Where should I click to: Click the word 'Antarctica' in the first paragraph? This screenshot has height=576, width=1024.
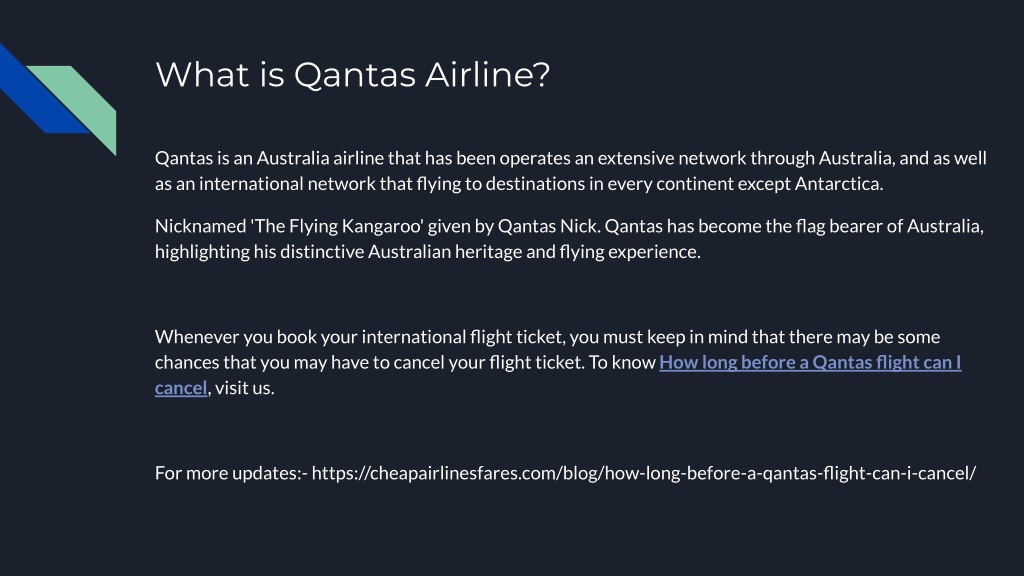tap(839, 184)
